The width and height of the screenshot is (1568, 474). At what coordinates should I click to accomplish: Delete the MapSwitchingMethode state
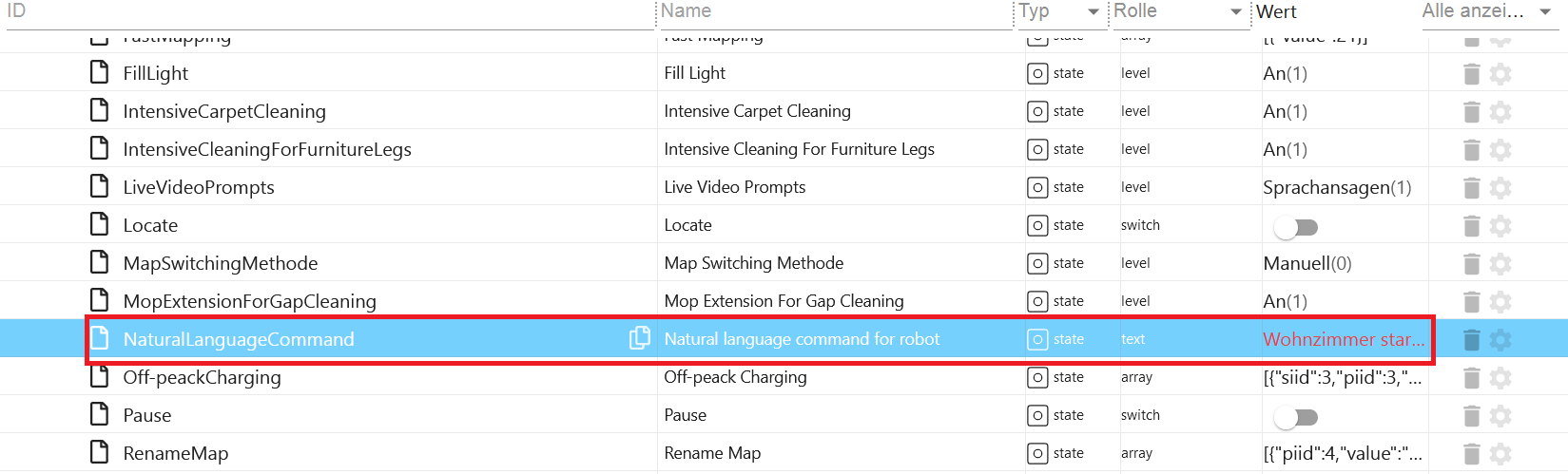(1471, 263)
